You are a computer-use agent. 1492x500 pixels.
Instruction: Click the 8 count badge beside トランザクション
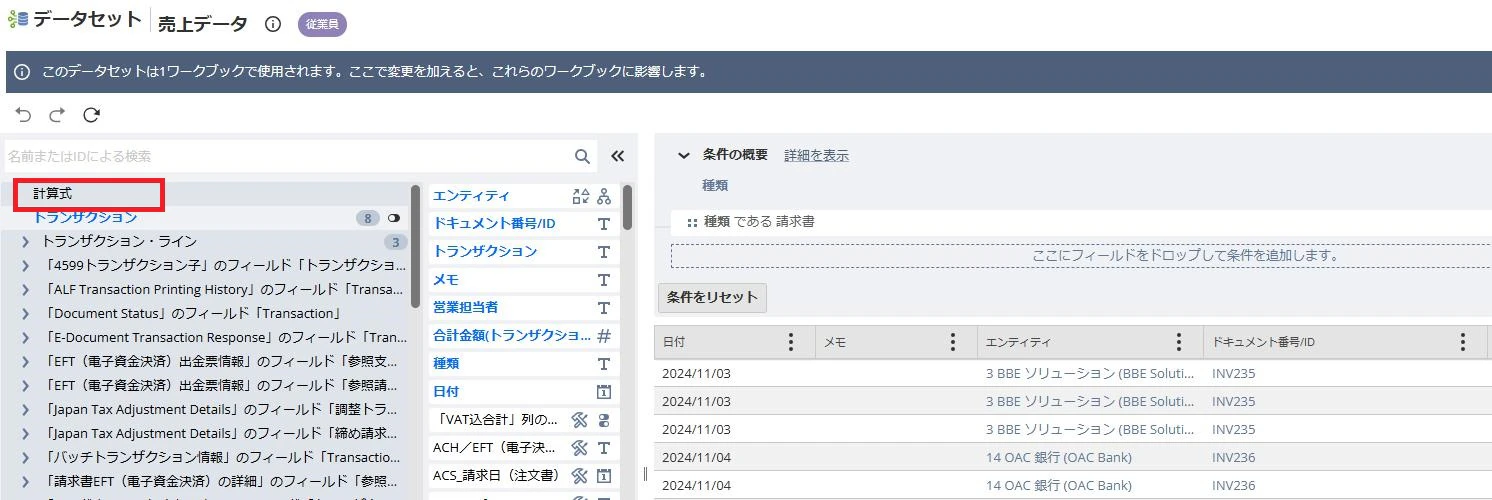[368, 218]
